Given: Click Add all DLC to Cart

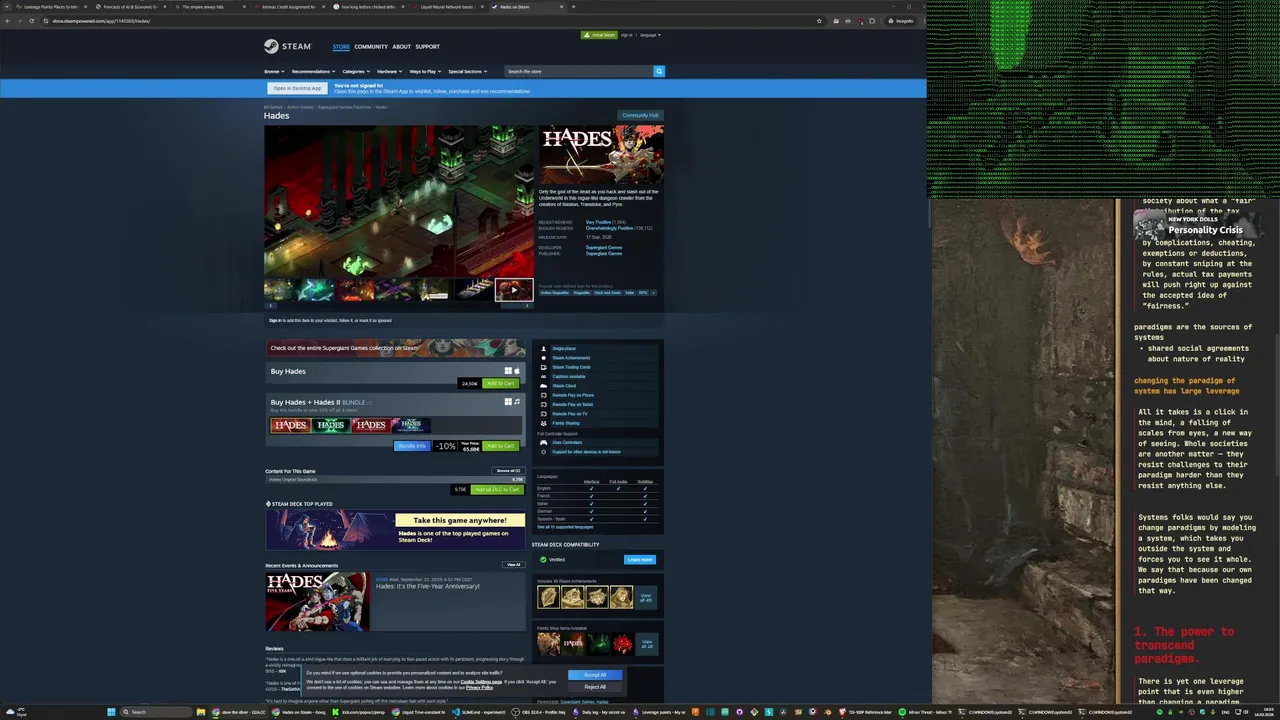Looking at the screenshot, I should click(x=497, y=489).
